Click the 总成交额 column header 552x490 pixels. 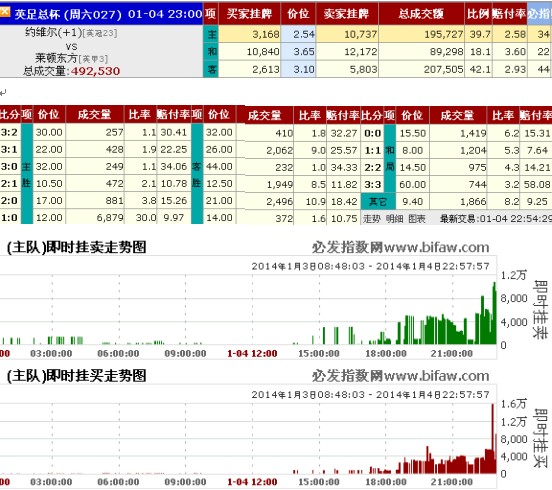tap(421, 14)
